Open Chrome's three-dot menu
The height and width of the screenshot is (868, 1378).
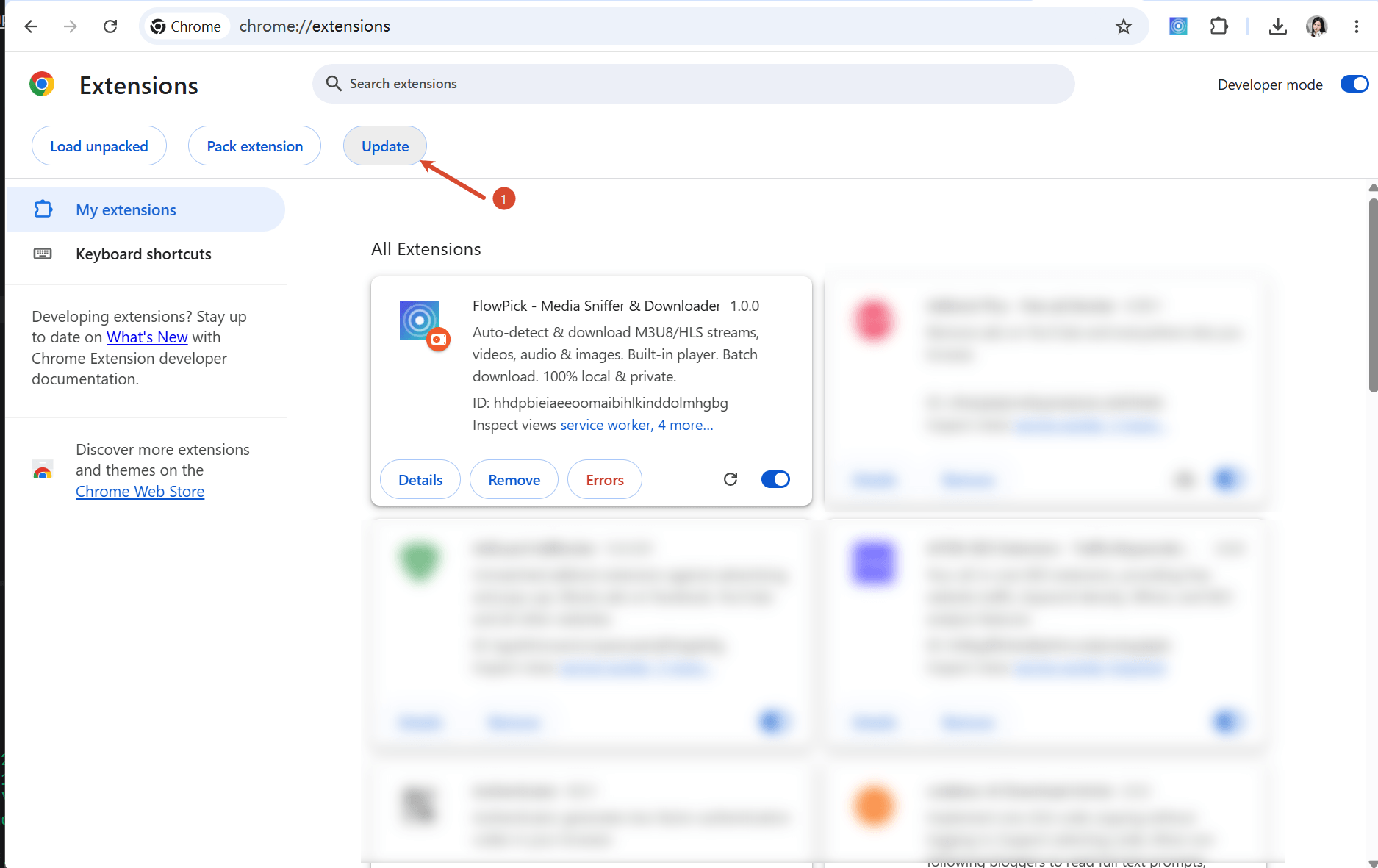pos(1357,26)
